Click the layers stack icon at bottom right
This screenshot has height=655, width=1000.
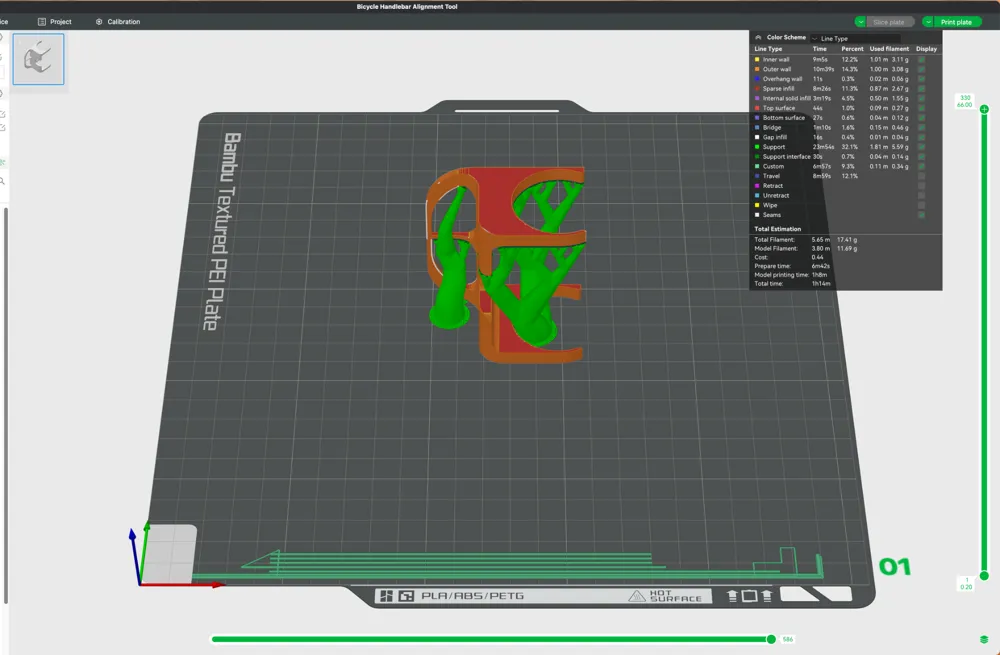pos(984,639)
